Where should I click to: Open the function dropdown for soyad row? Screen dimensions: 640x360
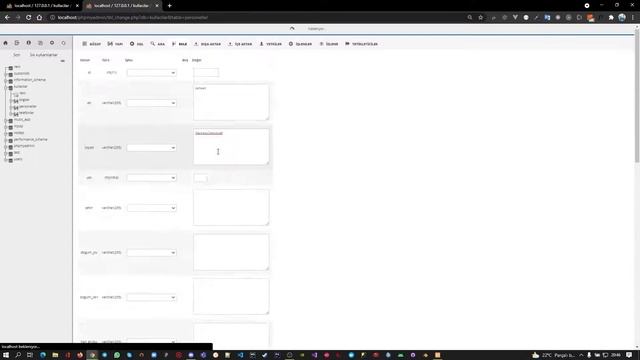coord(151,148)
